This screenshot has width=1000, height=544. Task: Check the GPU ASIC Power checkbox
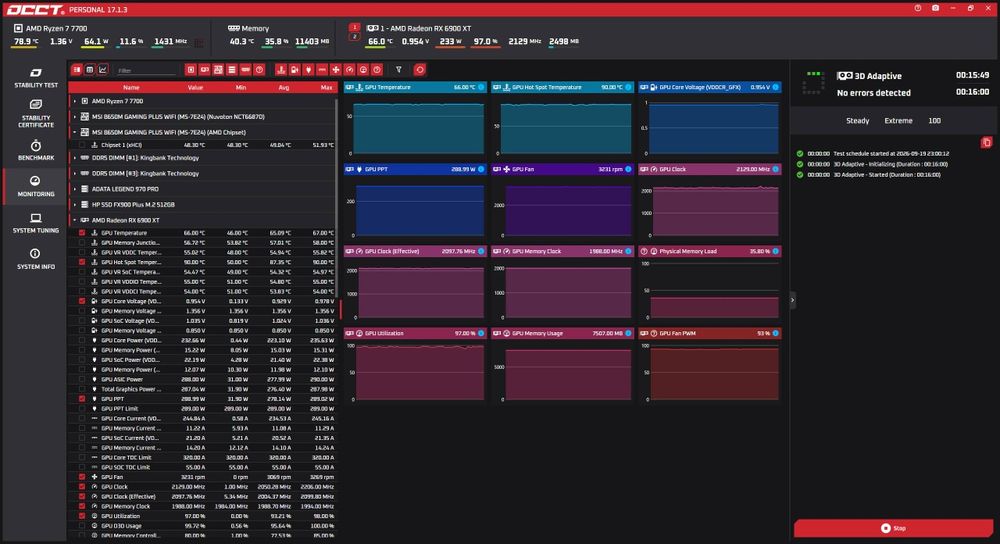[x=82, y=379]
